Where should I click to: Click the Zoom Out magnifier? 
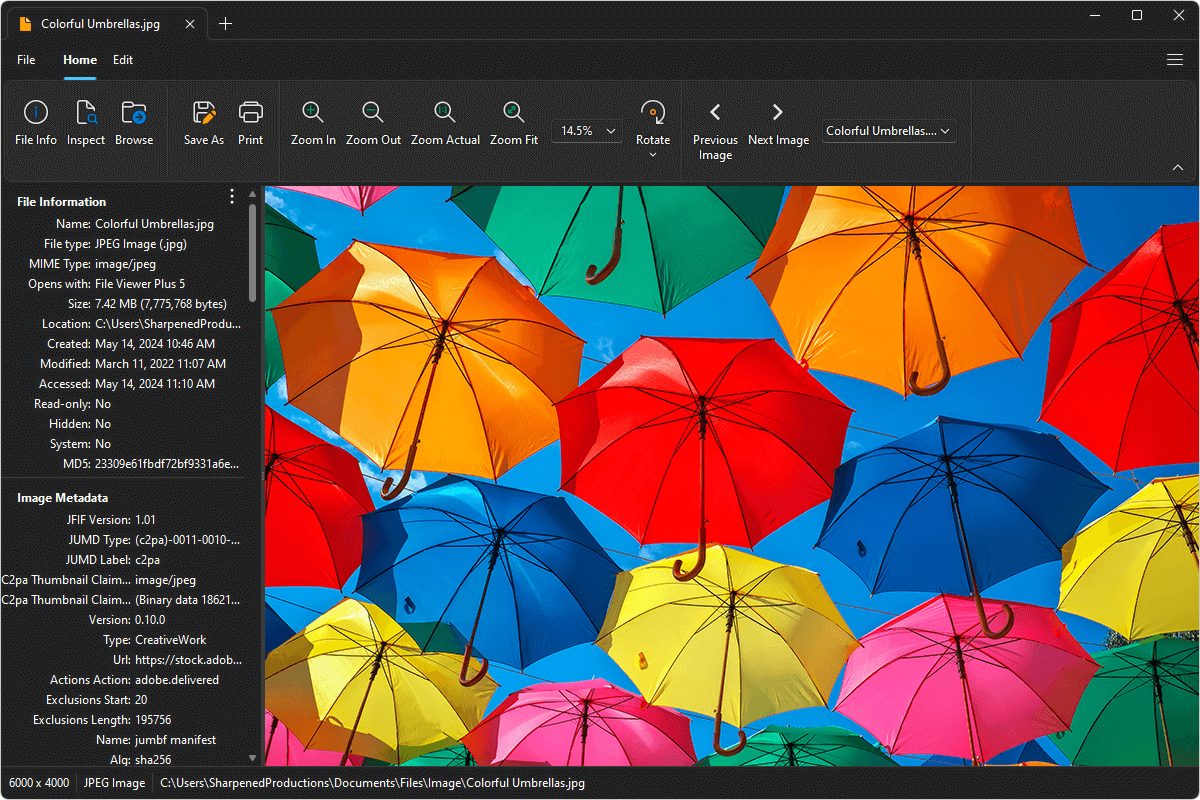point(373,123)
